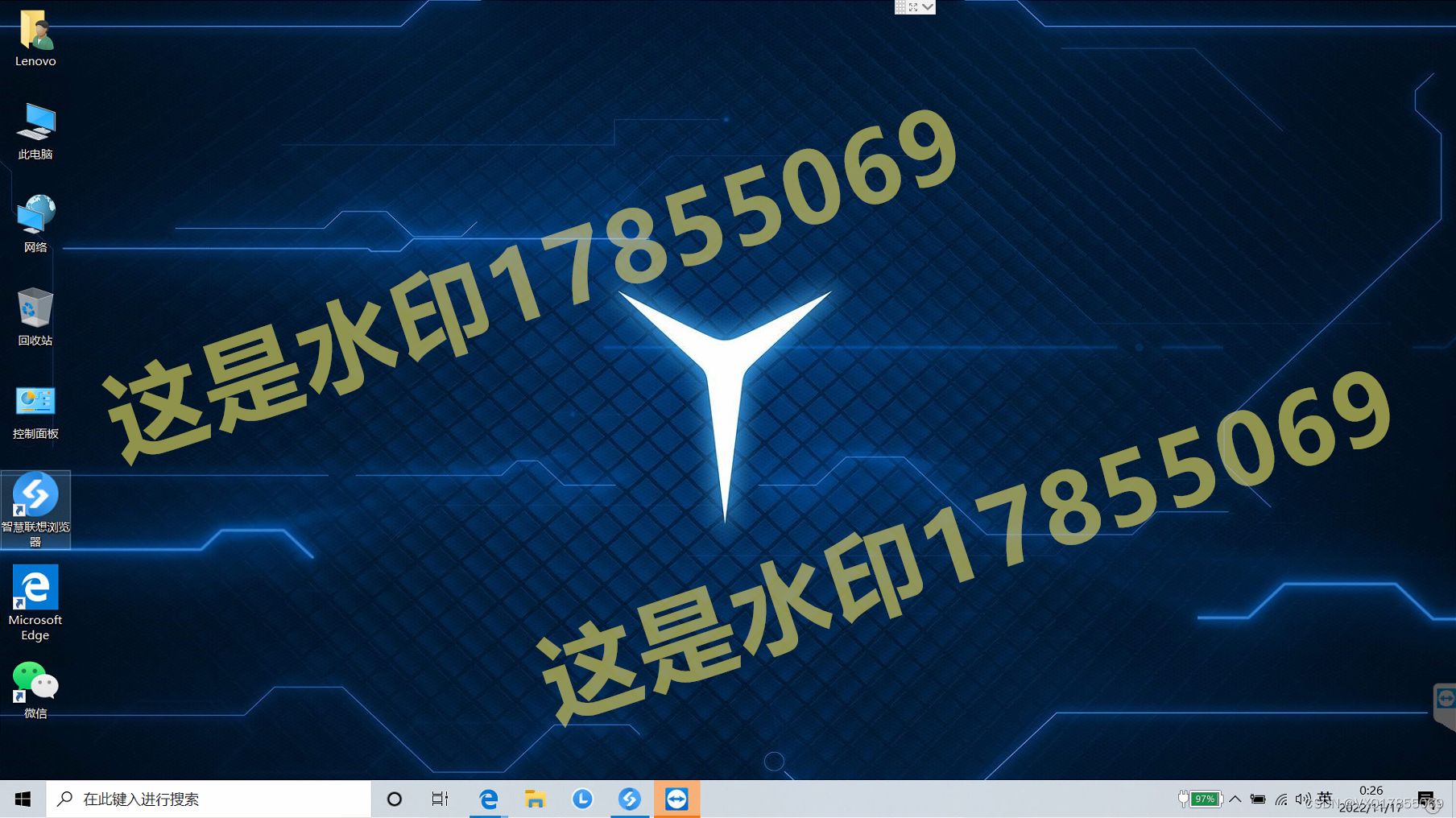Select the 智慧联想浏览器 desktop shortcut
The image size is (1456, 818).
point(35,510)
